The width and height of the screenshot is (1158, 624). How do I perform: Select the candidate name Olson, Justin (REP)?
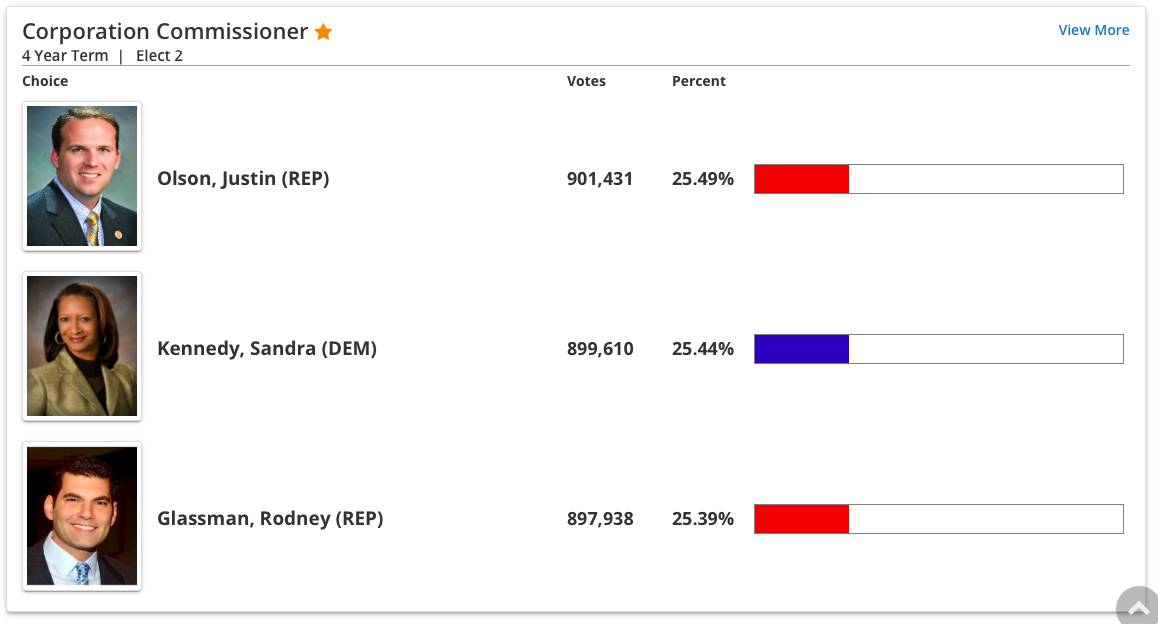(x=243, y=179)
